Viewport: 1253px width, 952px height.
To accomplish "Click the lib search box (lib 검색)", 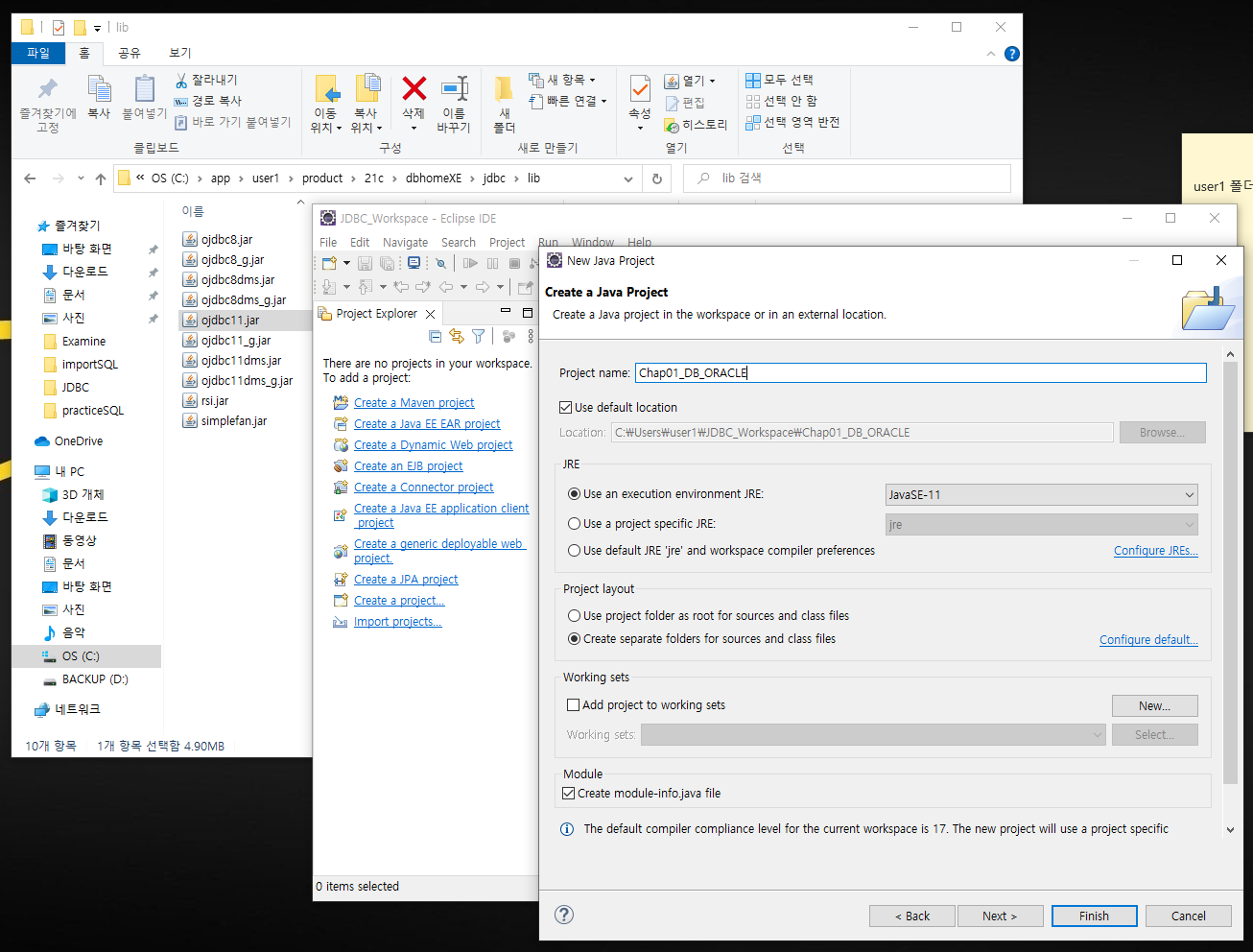I will click(847, 178).
